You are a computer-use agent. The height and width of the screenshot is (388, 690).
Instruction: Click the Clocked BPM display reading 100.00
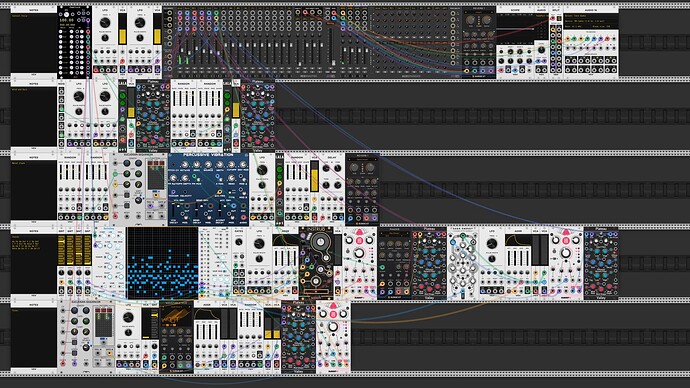coord(66,20)
